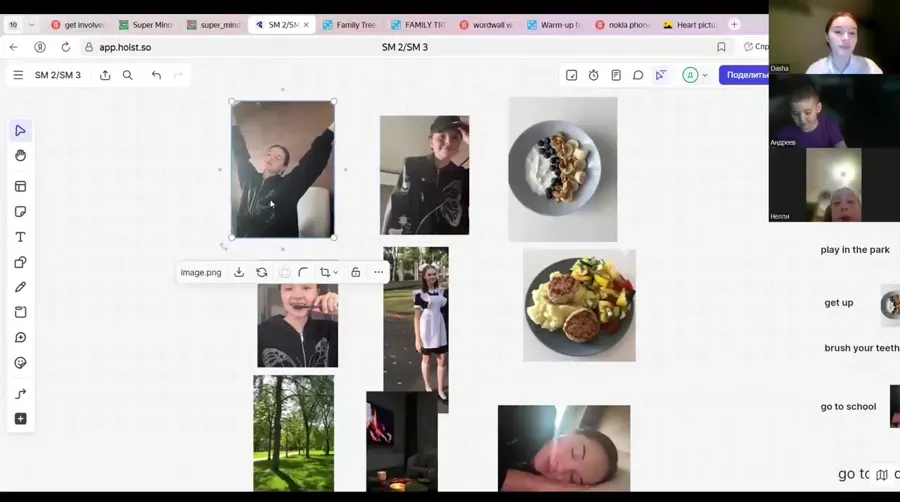Click the export board icon
The width and height of the screenshot is (900, 502).
[105, 75]
